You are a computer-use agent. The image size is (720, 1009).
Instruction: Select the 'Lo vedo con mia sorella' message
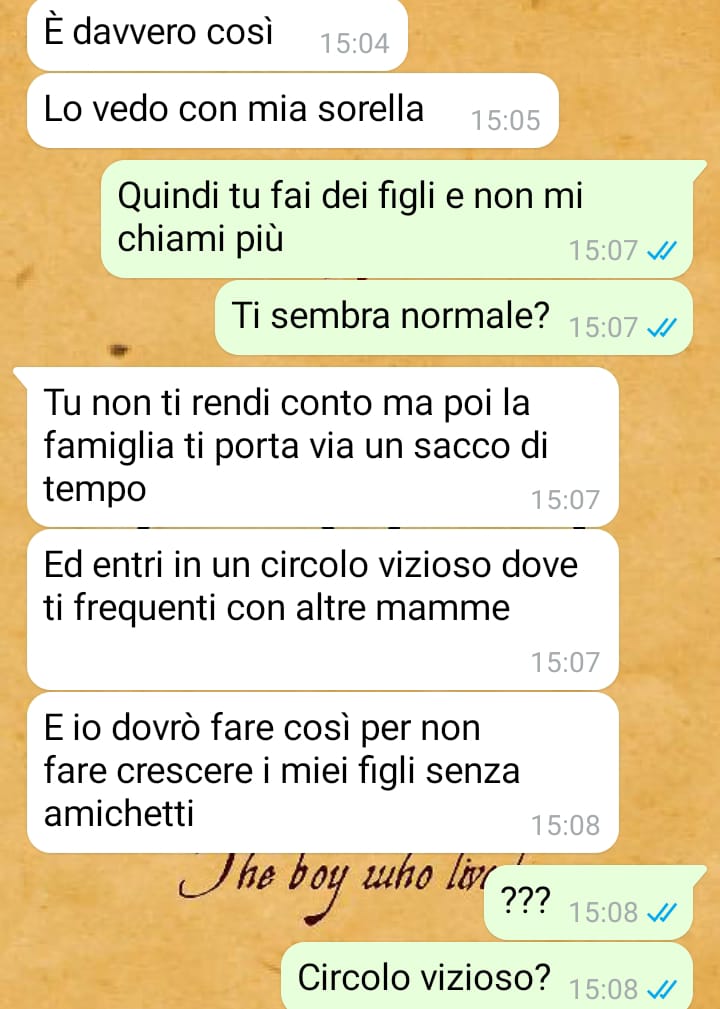click(x=293, y=111)
